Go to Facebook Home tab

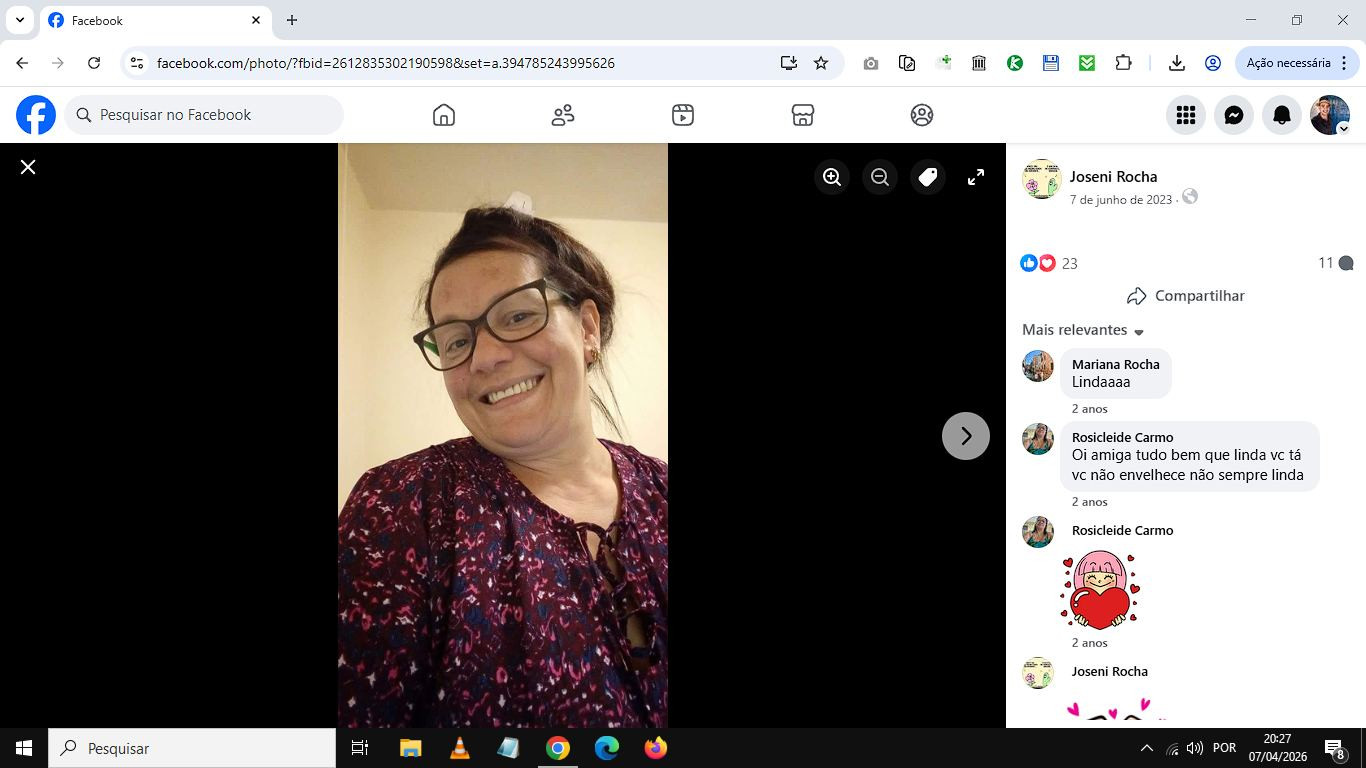(x=444, y=115)
